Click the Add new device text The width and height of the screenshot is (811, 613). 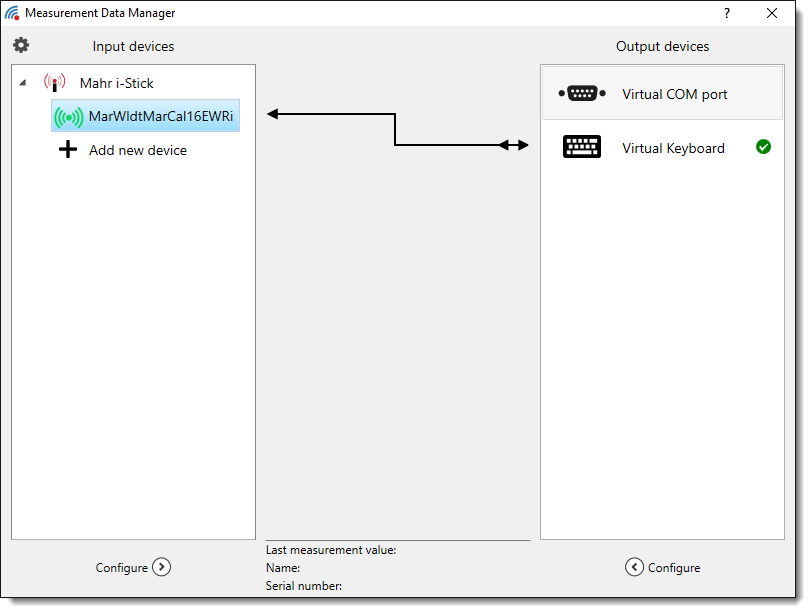pos(138,150)
